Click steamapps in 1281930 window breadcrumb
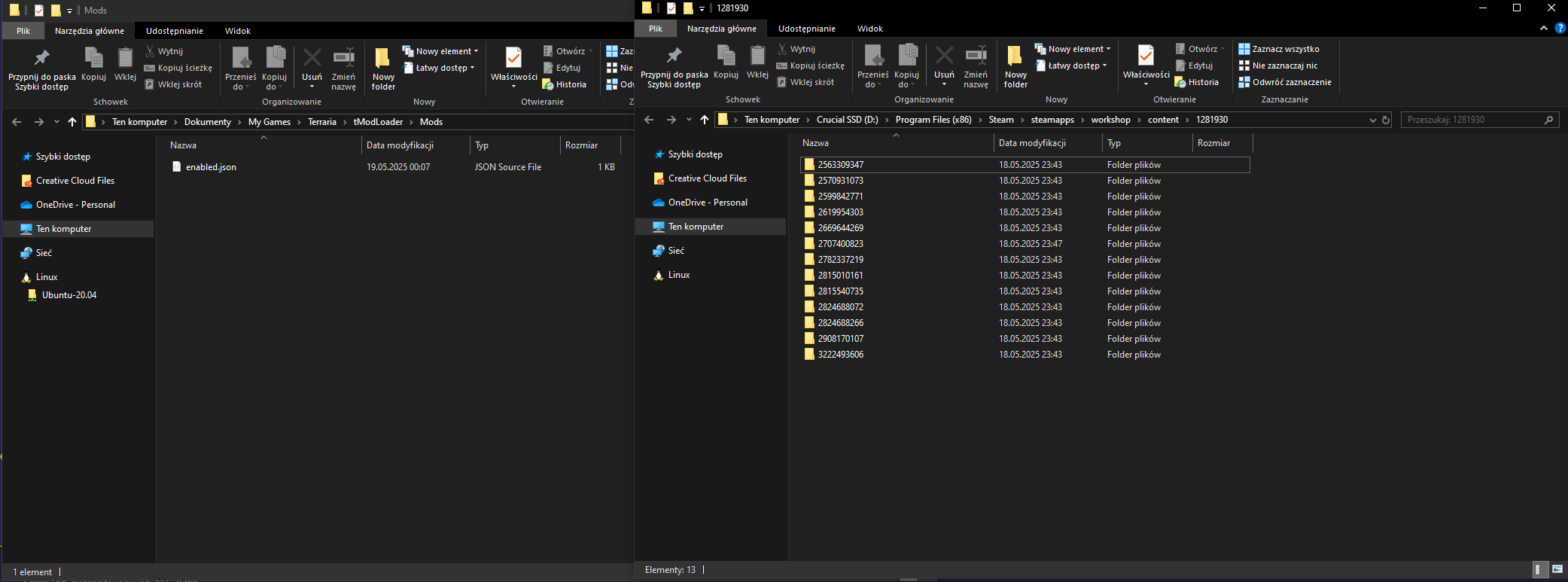This screenshot has width=1568, height=582. (x=1052, y=120)
